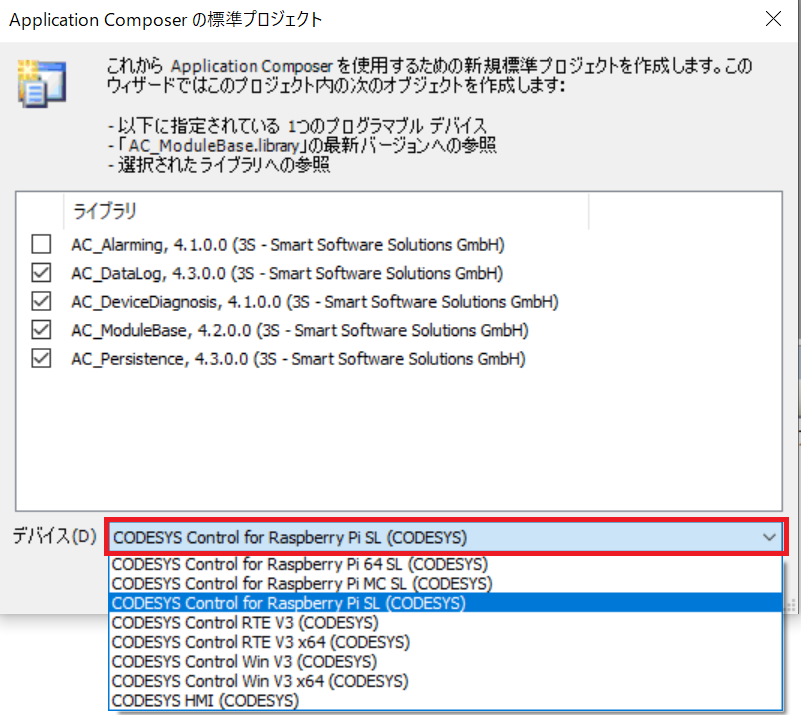
Task: Click the ライブラリ column header
Action: 104,211
